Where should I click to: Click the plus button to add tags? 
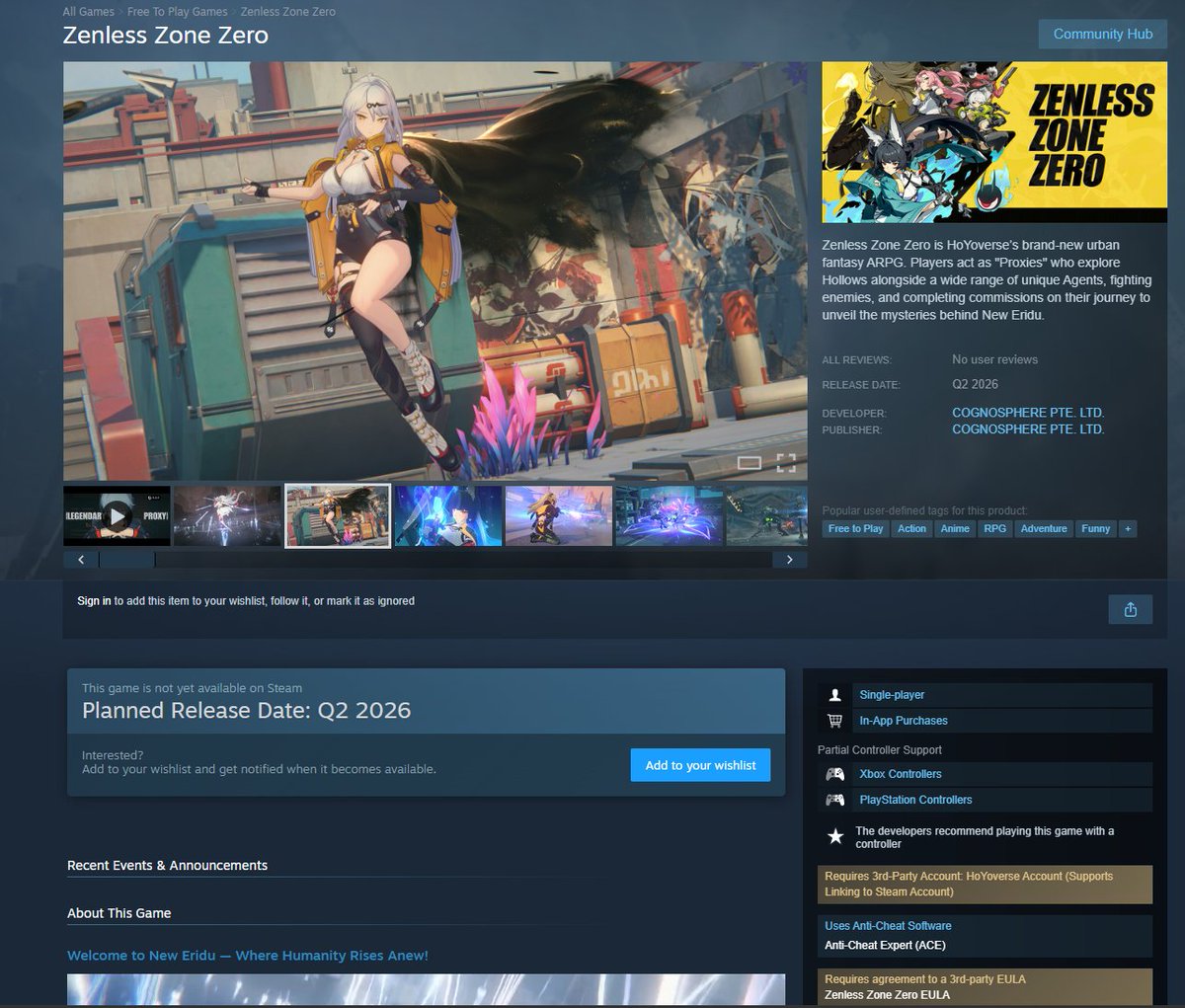(x=1128, y=529)
